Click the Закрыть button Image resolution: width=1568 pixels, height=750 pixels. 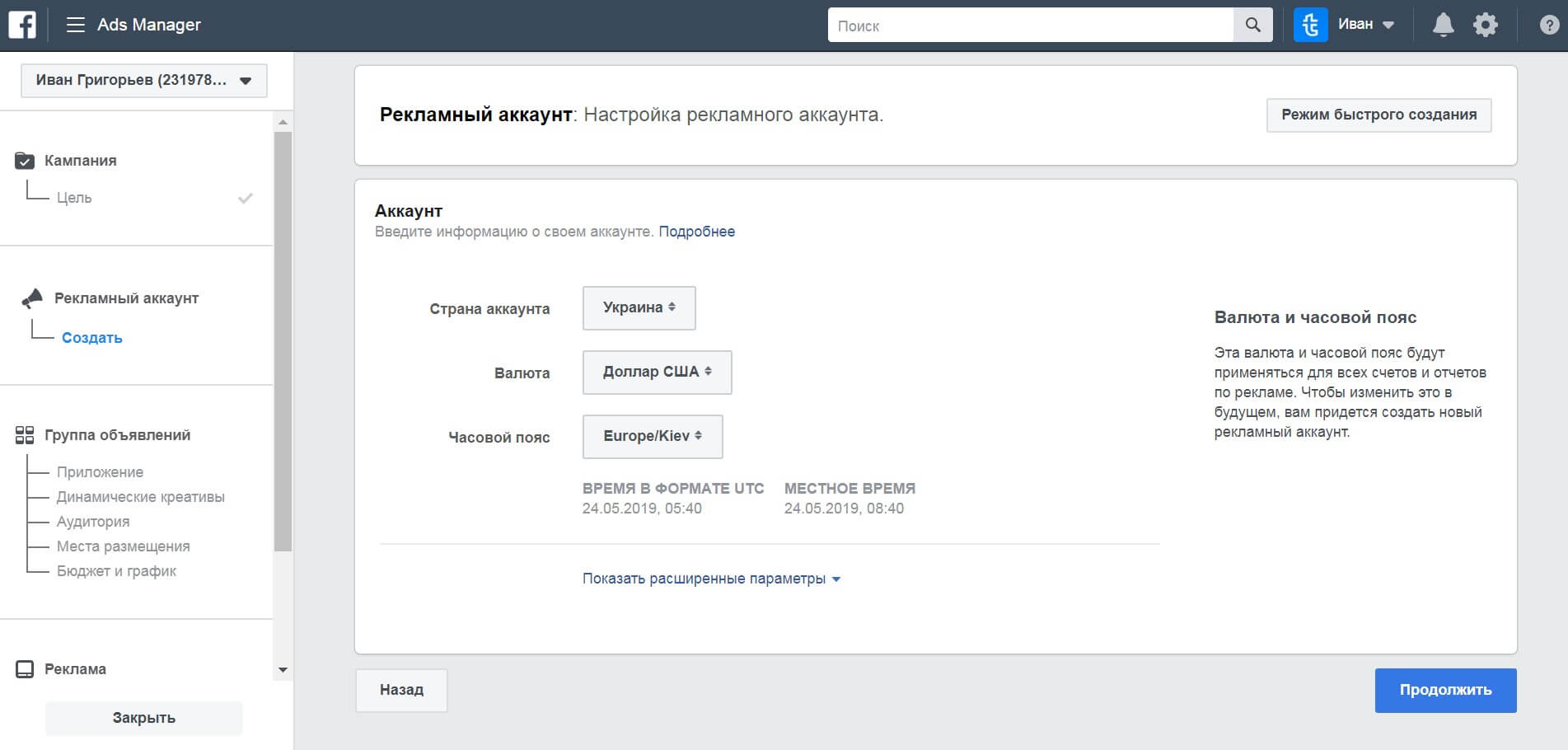click(143, 718)
